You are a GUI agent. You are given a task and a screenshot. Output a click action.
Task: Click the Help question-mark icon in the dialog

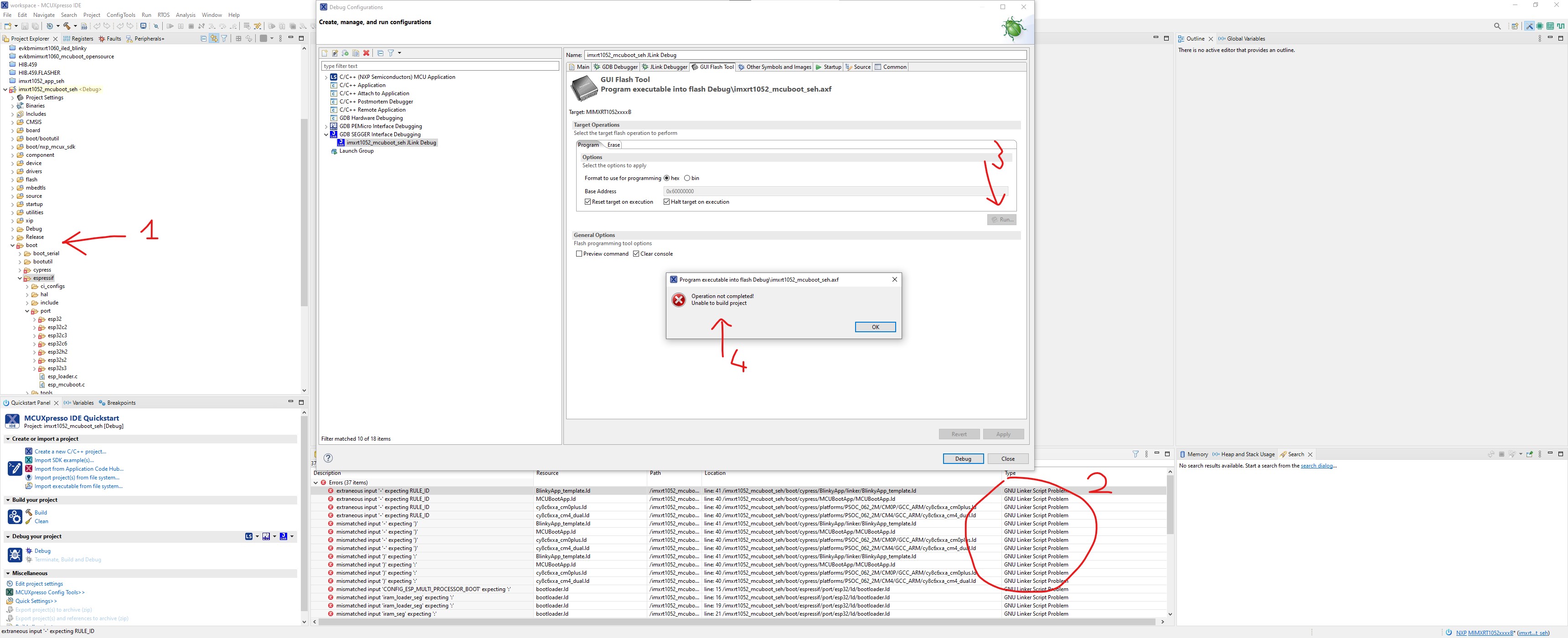328,458
